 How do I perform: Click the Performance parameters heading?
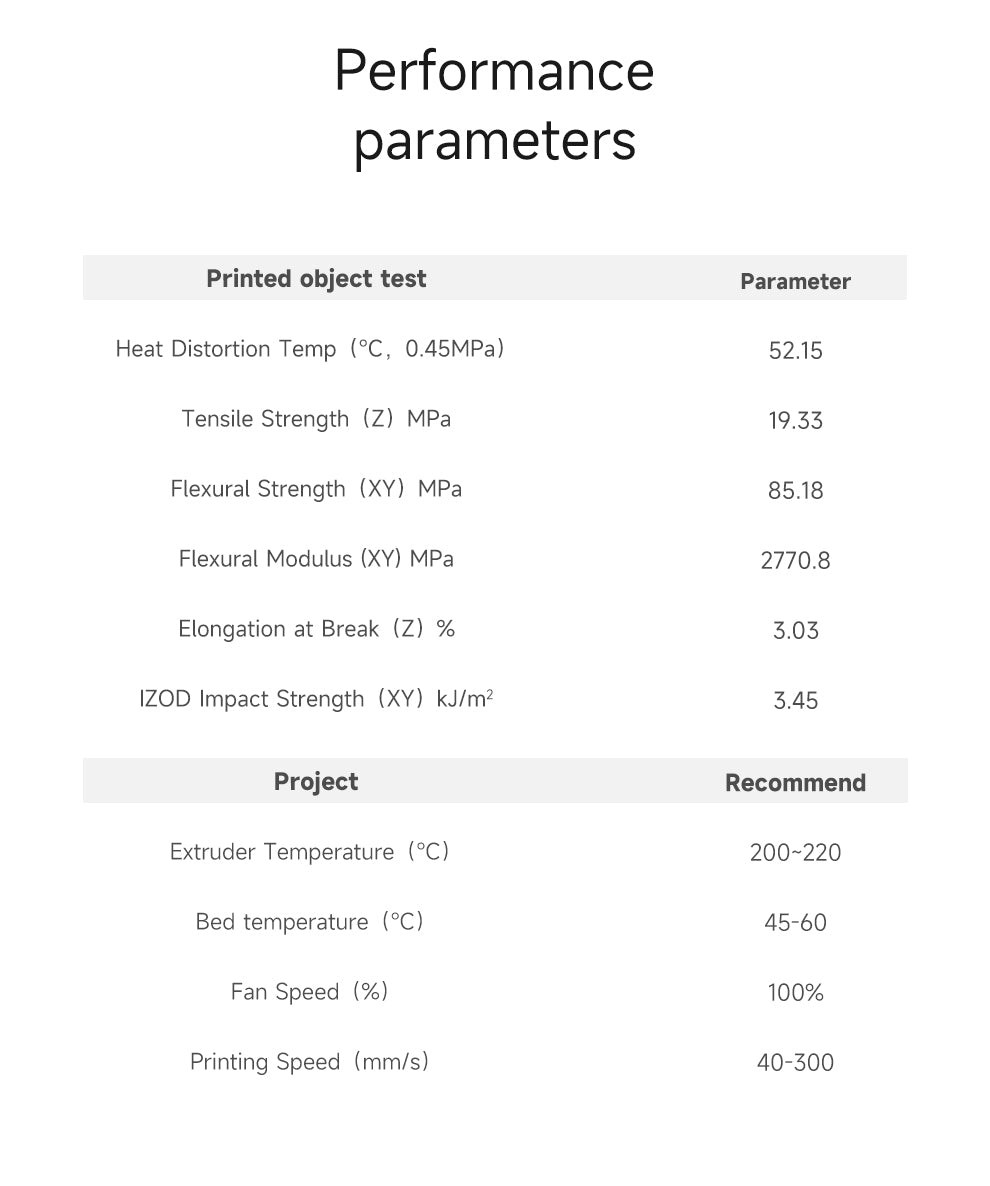click(494, 105)
